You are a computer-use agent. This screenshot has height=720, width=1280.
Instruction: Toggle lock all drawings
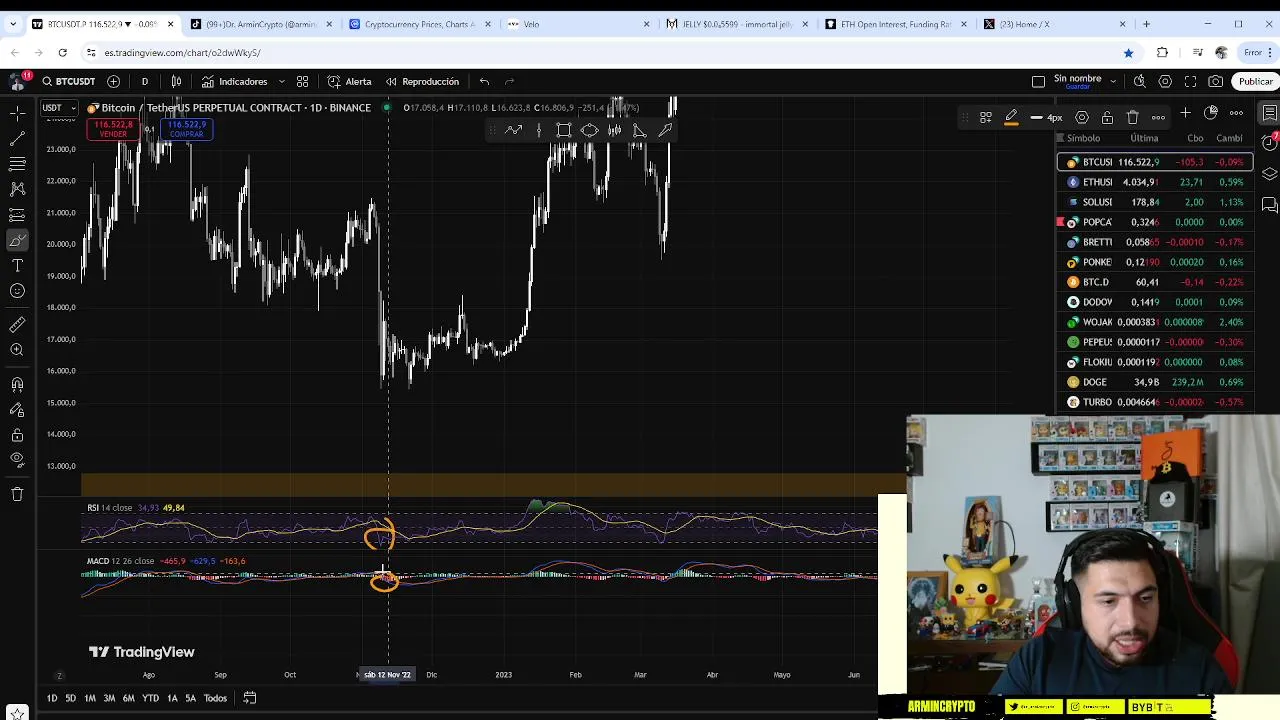point(17,435)
